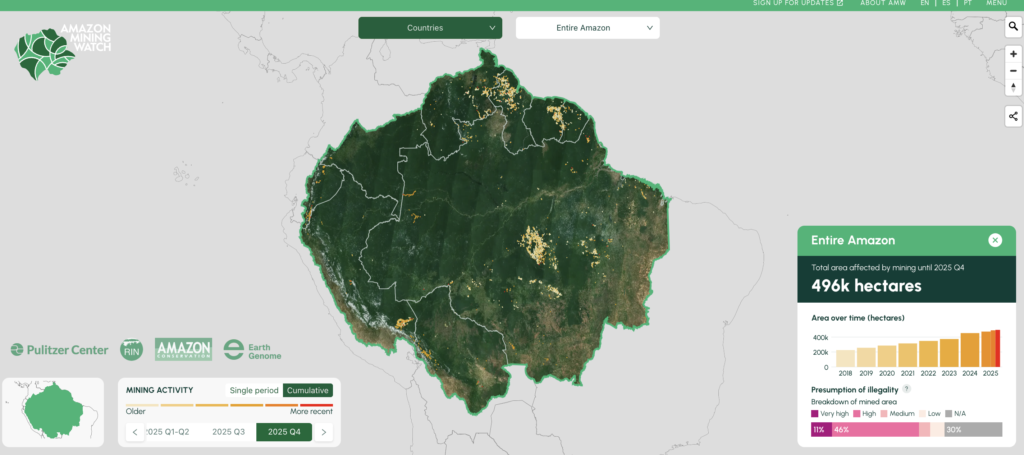Zoom in on the map

(1013, 54)
